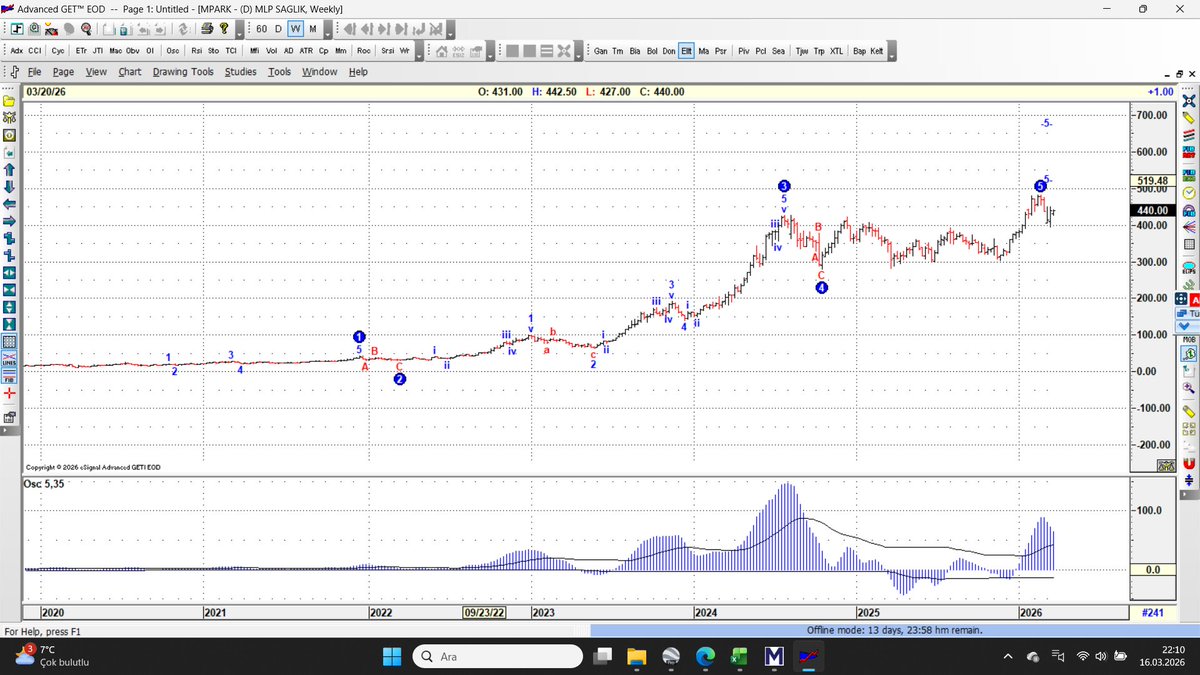1200x675 pixels.
Task: Open the Help menu
Action: [x=358, y=72]
